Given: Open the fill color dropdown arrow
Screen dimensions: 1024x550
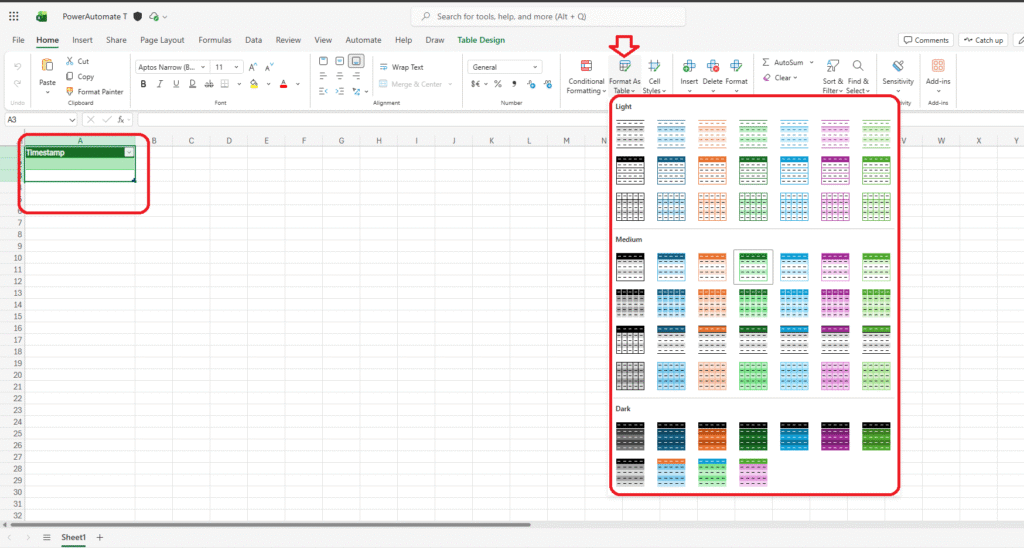Looking at the screenshot, I should click(268, 84).
